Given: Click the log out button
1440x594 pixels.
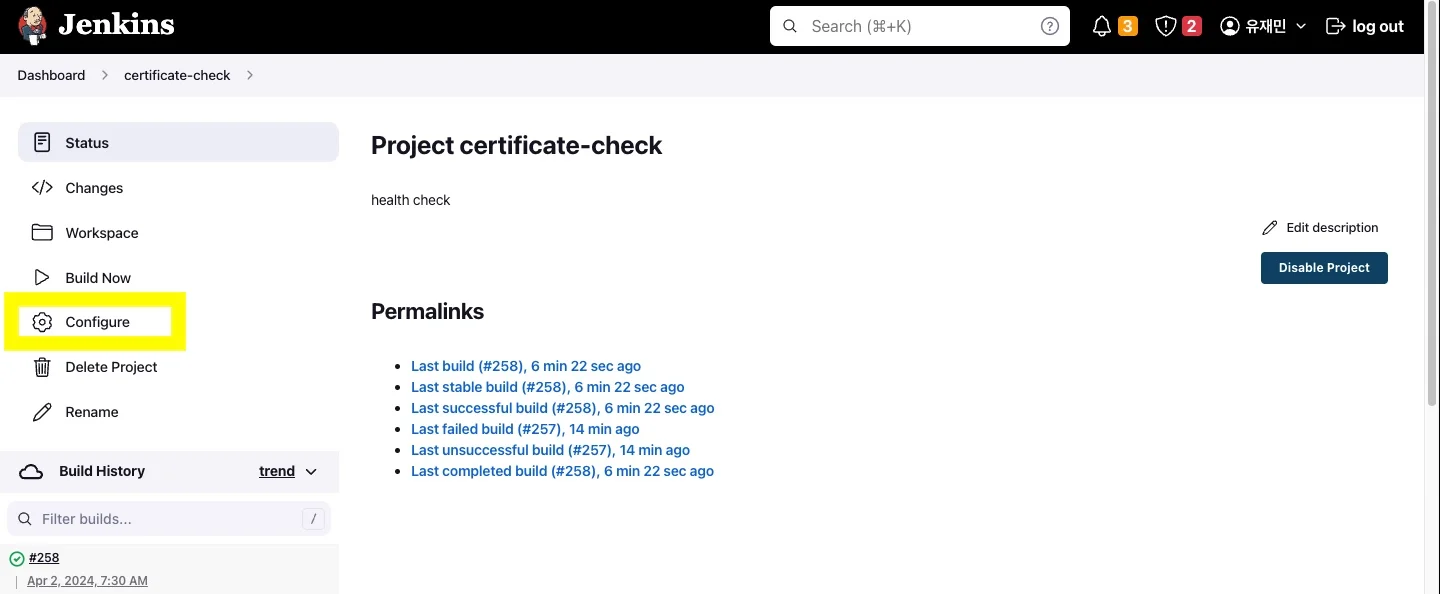Looking at the screenshot, I should pos(1365,27).
